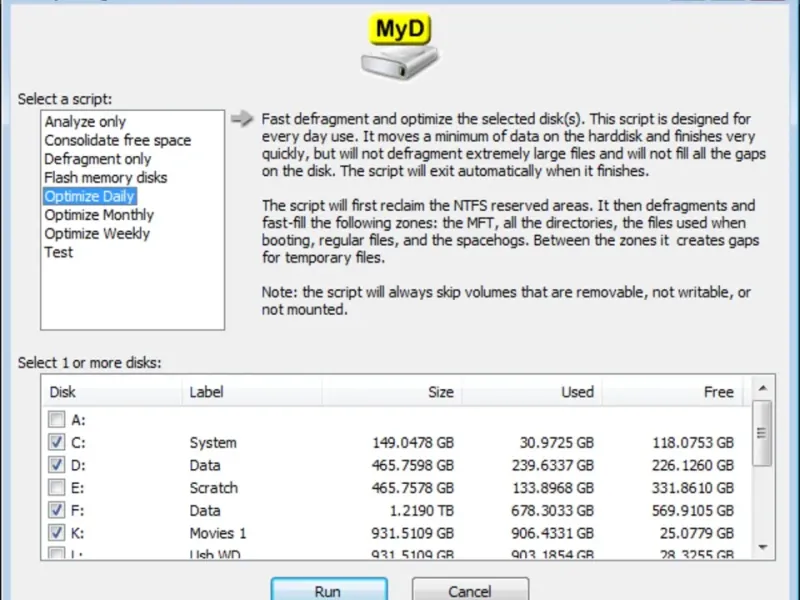Click the System label in C: row
Image resolution: width=800 pixels, height=600 pixels.
tap(213, 442)
